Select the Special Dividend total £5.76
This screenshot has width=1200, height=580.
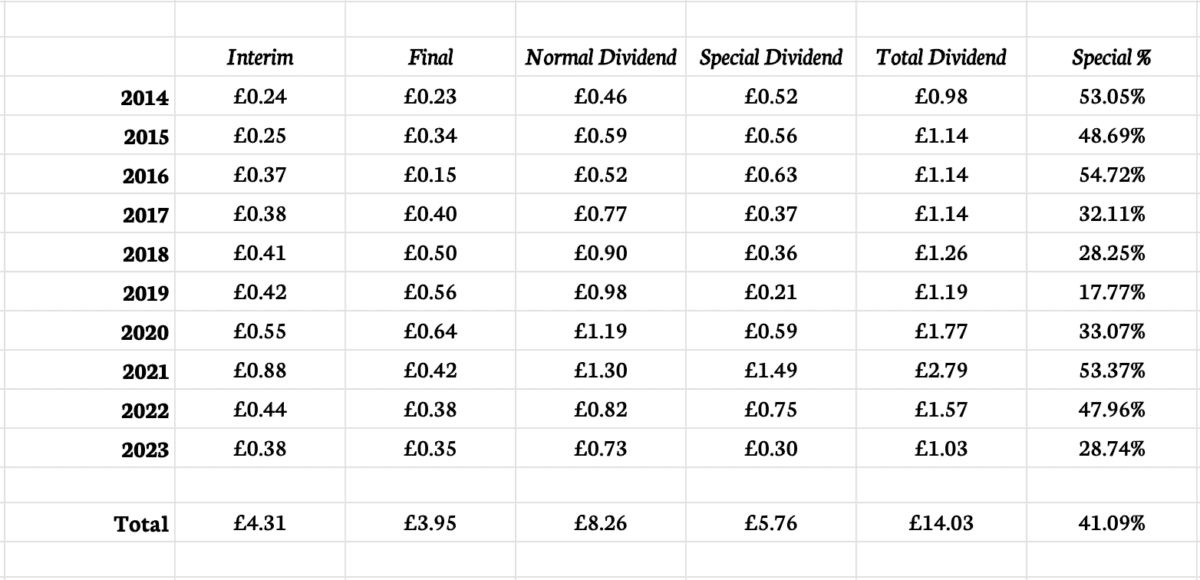pyautogui.click(x=771, y=523)
